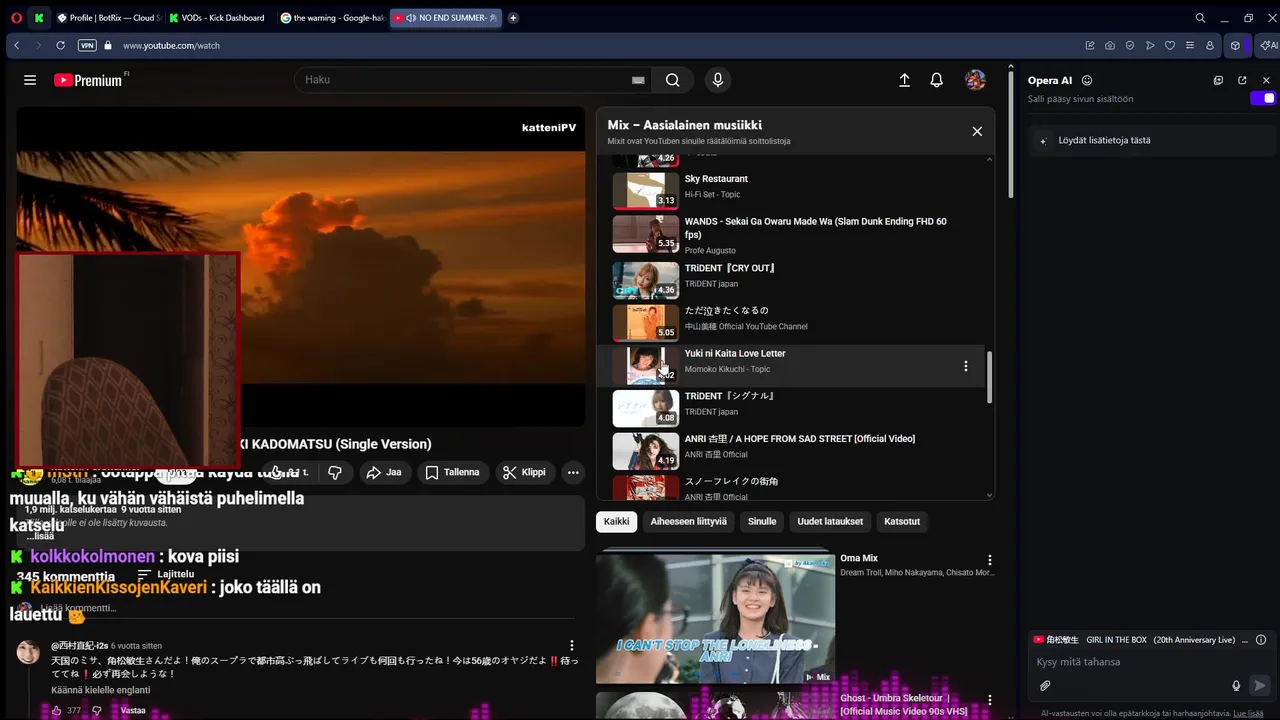Start new chat in Opera AI panel

coord(1218,80)
